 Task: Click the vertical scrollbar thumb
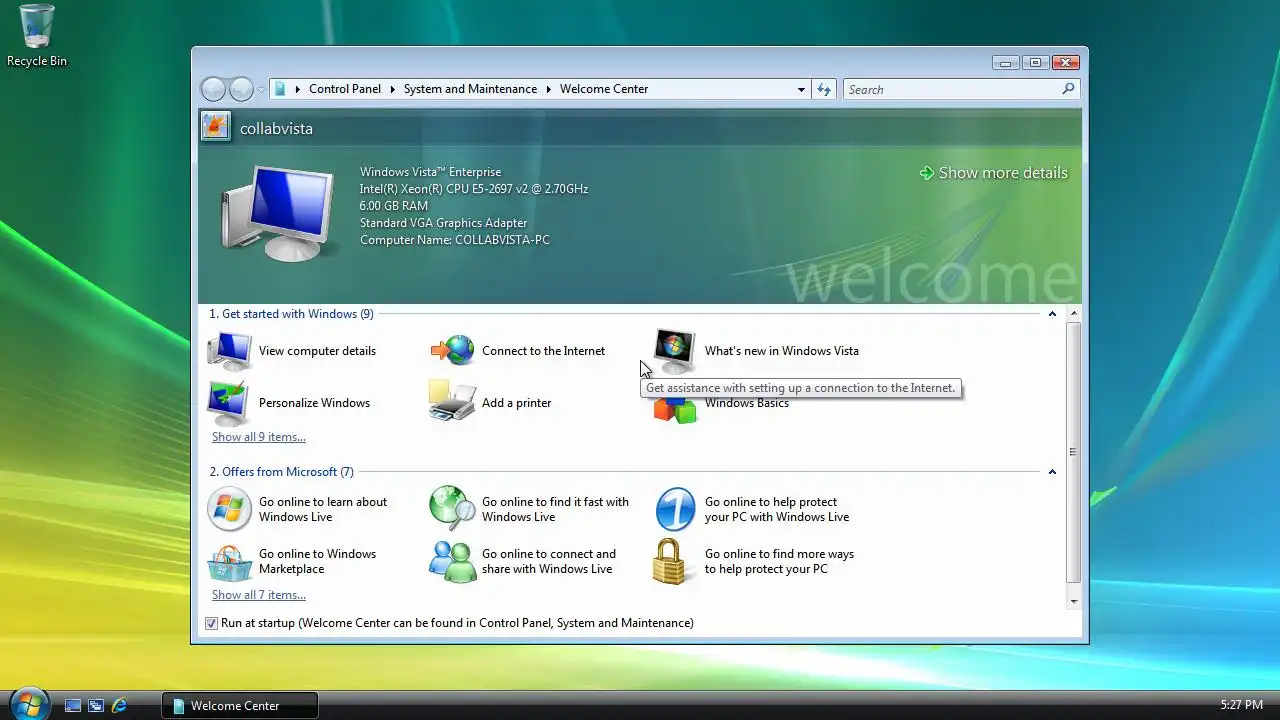[1073, 452]
